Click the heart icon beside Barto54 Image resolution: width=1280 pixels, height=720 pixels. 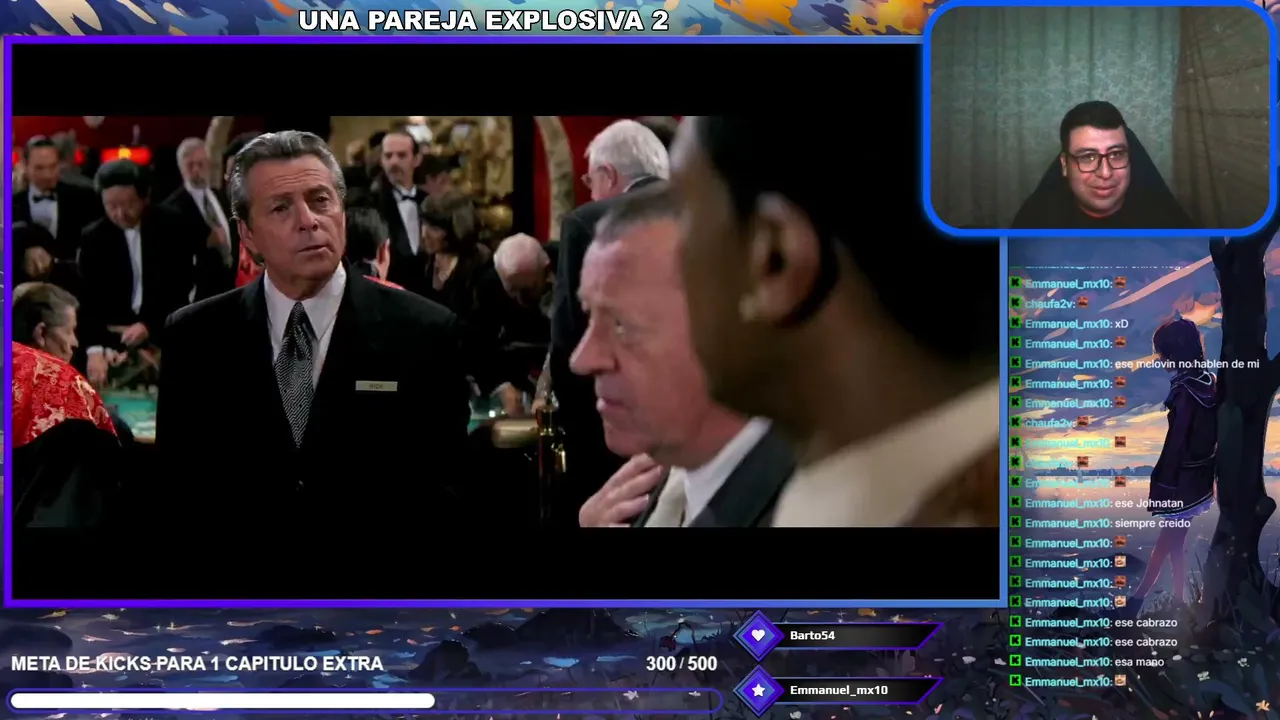click(758, 635)
